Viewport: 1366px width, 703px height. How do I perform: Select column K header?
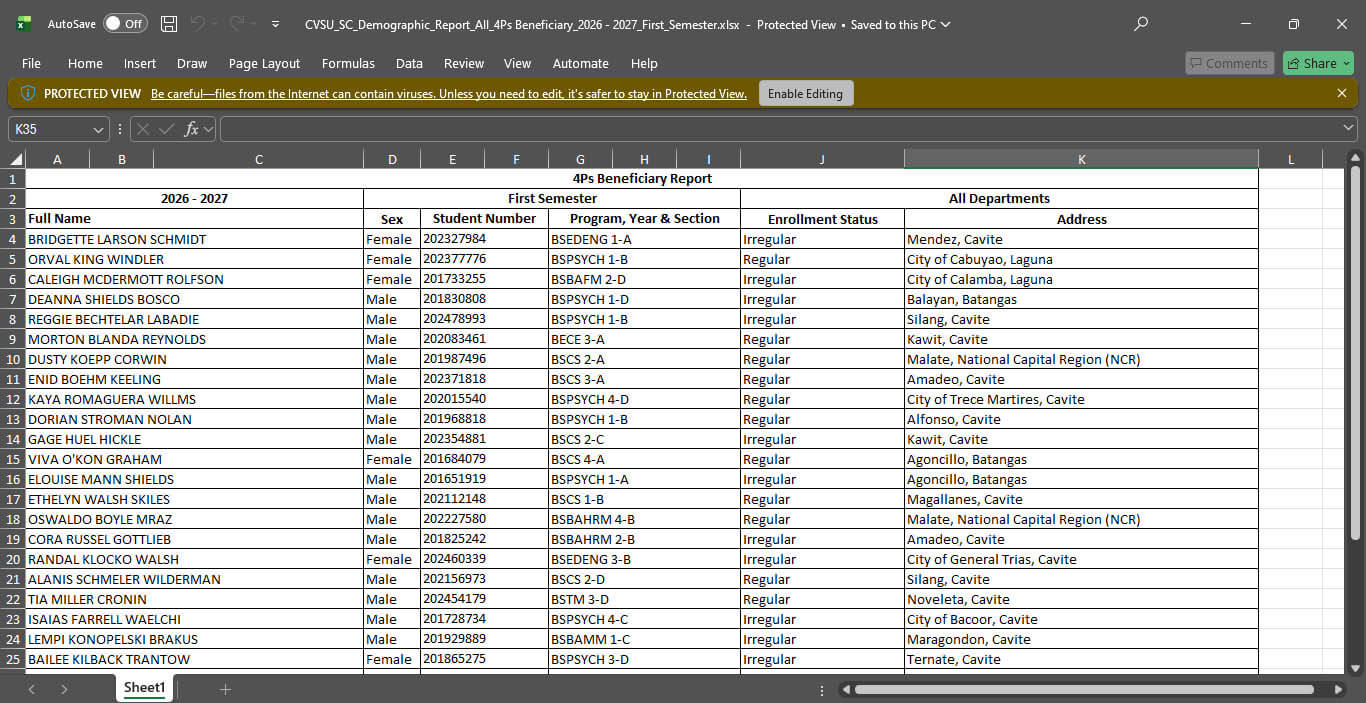coord(1081,160)
